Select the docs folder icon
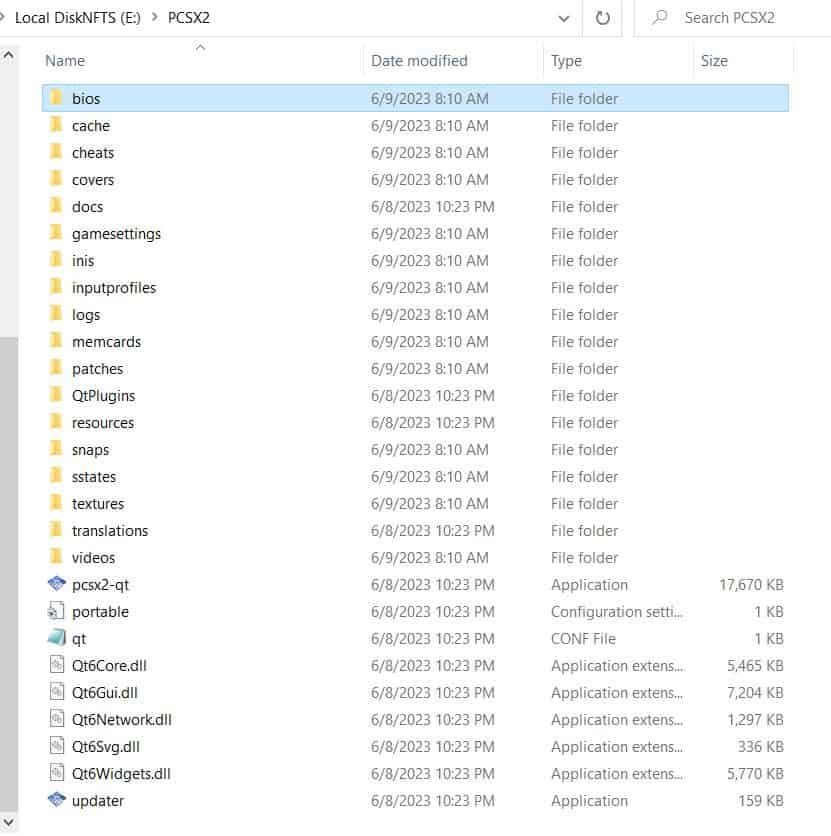This screenshot has width=831, height=836. 56,206
